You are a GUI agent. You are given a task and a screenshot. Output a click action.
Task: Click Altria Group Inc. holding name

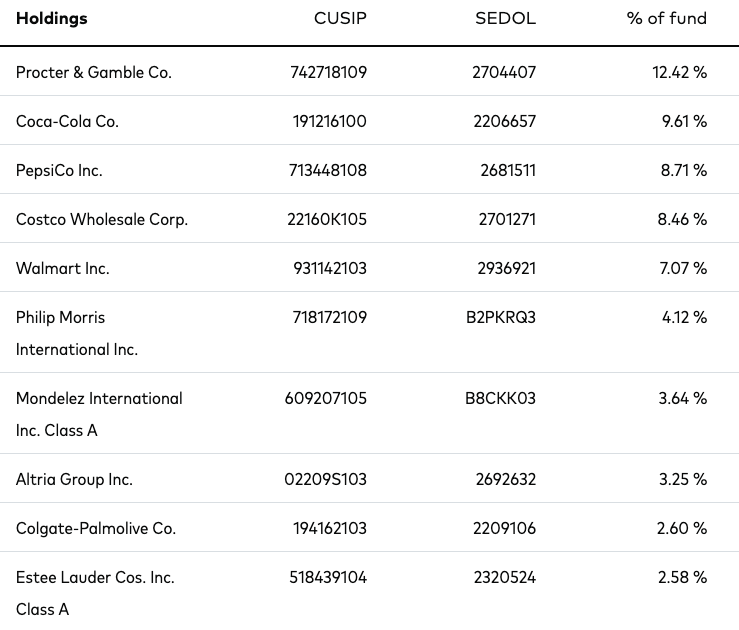(x=74, y=479)
